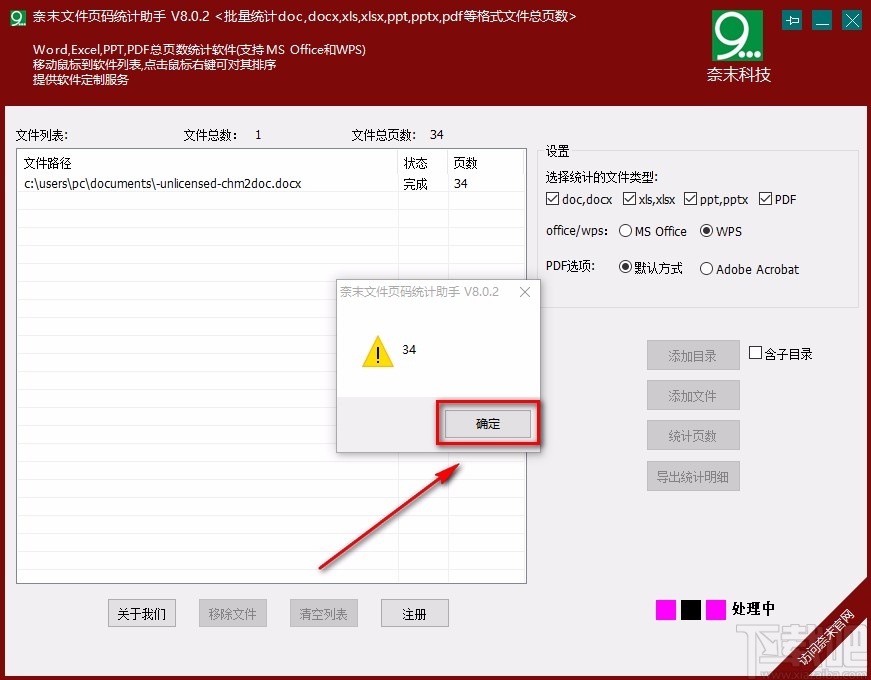The height and width of the screenshot is (680, 871).
Task: Click the 确定 button in the dialog
Action: pos(488,424)
